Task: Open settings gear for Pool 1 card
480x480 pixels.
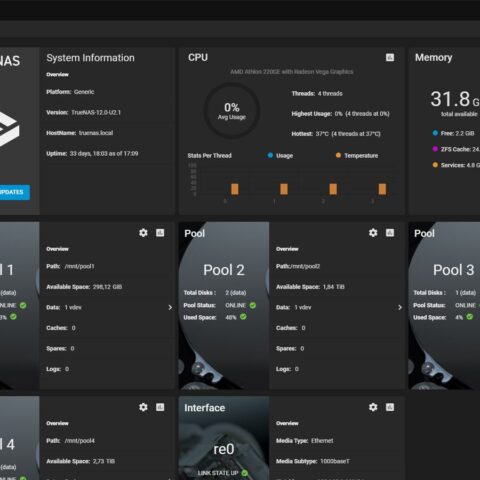Action: pos(143,233)
